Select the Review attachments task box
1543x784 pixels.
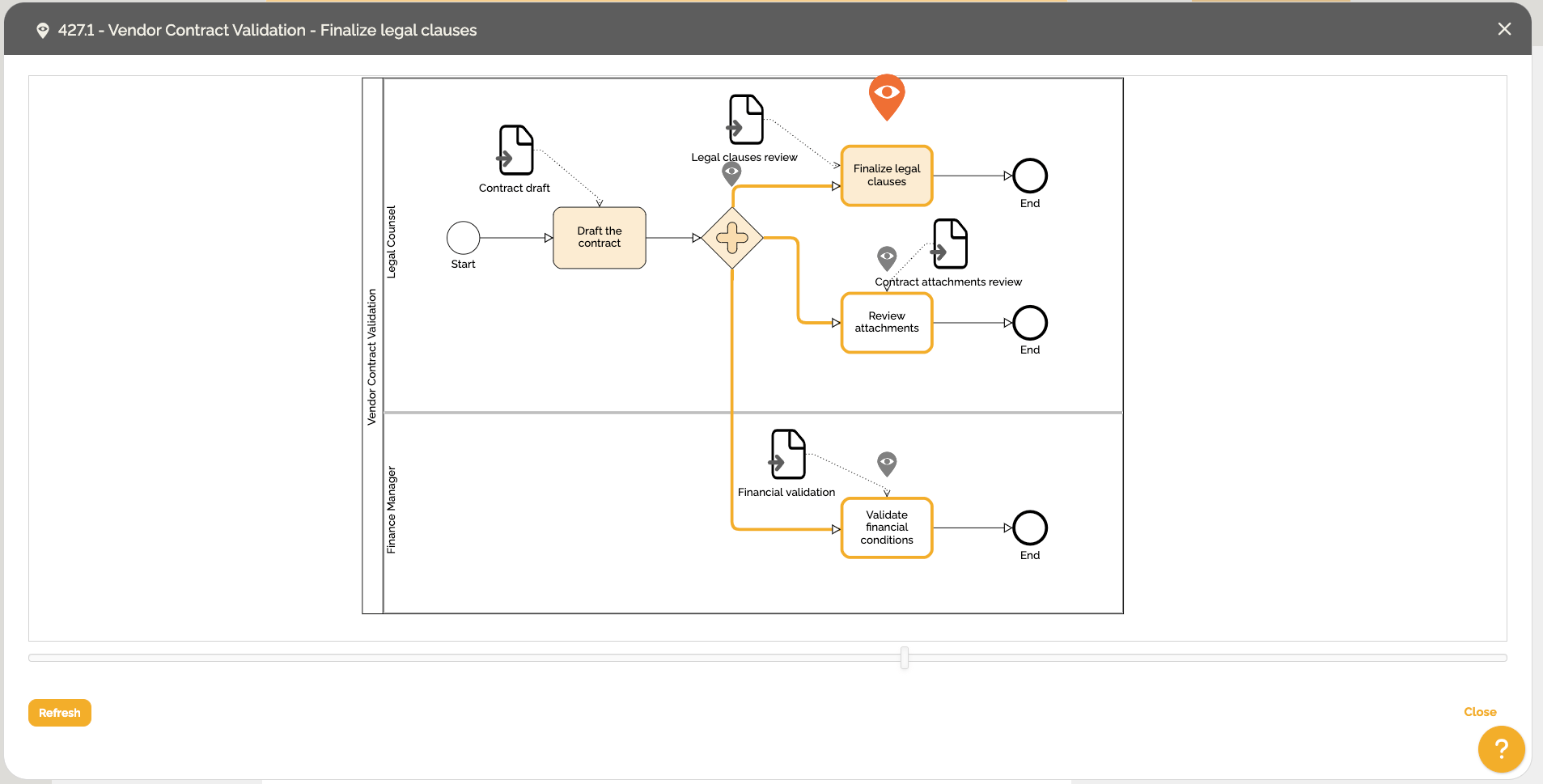pyautogui.click(x=887, y=323)
